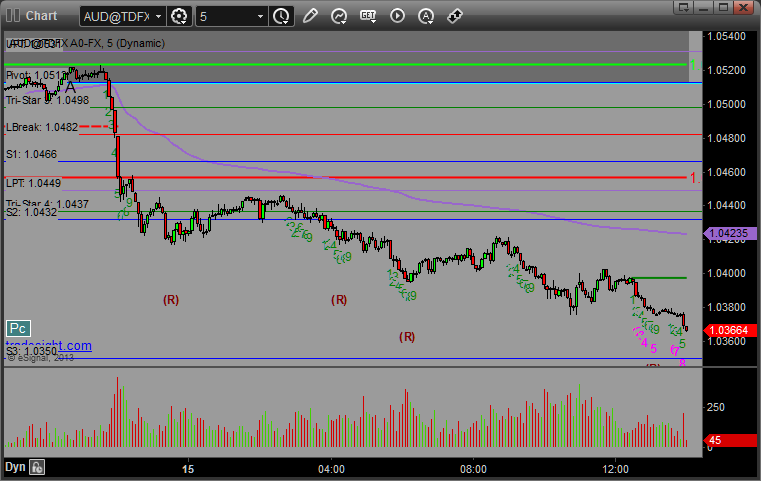Click the Pc badge on the chart
The width and height of the screenshot is (761, 481).
pos(18,329)
